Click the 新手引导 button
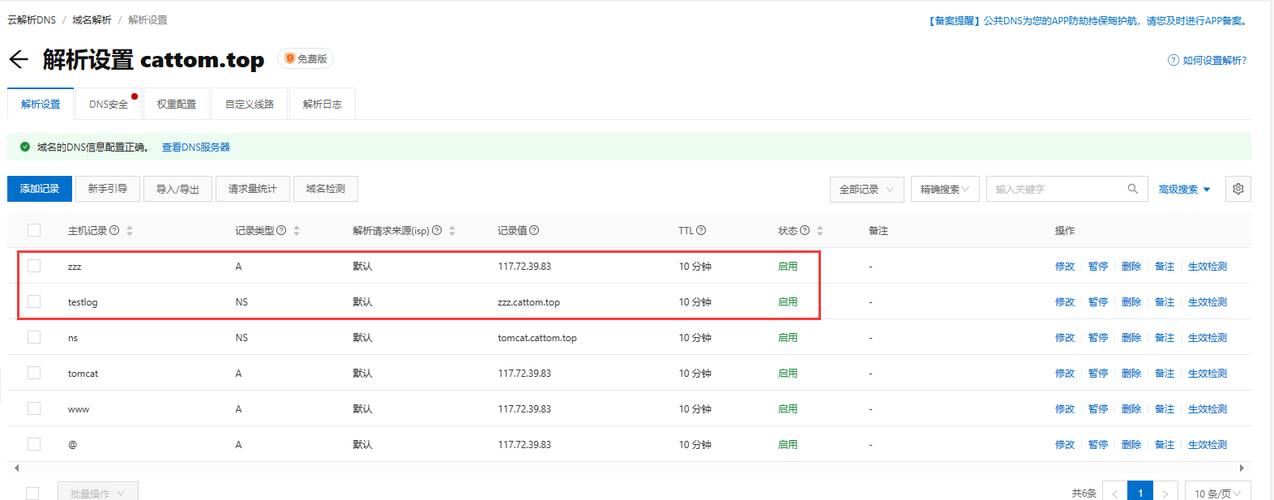Viewport: 1274px width, 500px height. tap(107, 189)
